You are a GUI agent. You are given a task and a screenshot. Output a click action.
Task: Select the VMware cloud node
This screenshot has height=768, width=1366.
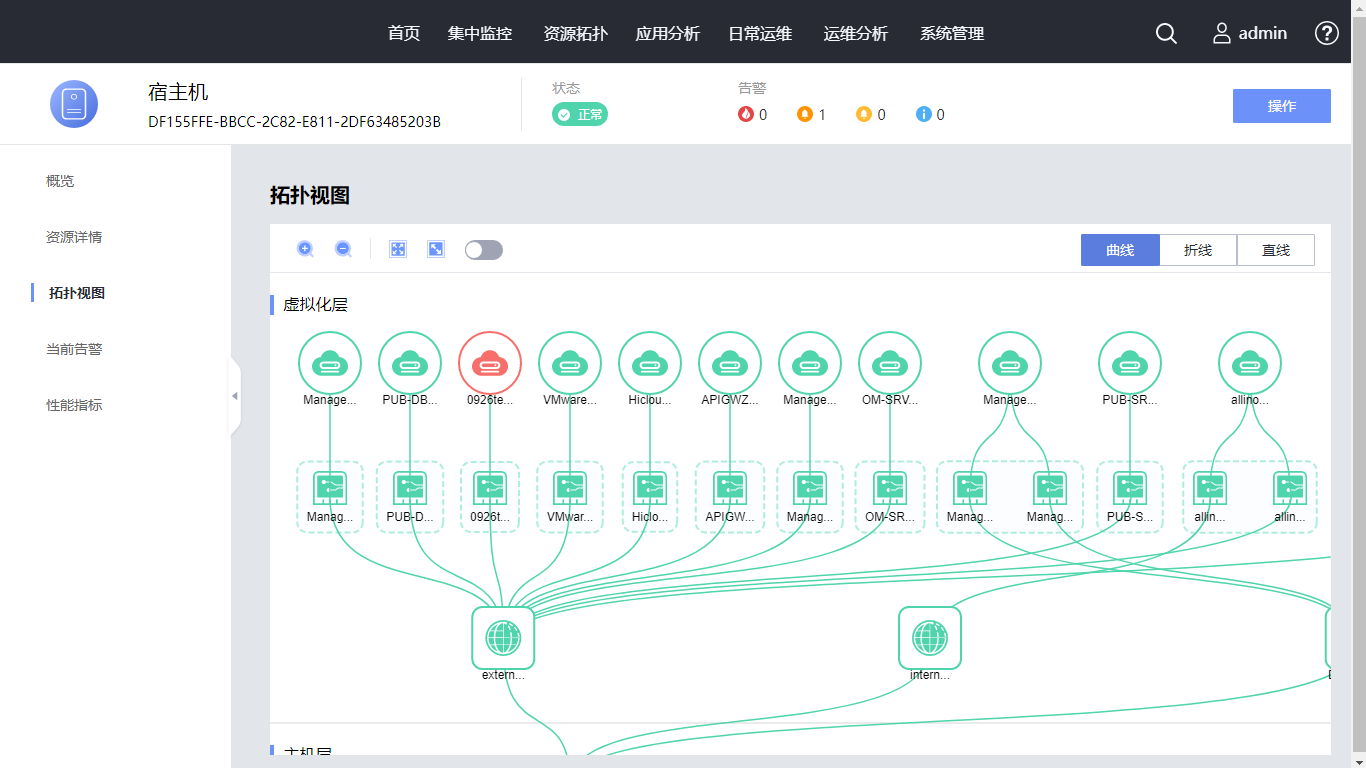(x=570, y=363)
